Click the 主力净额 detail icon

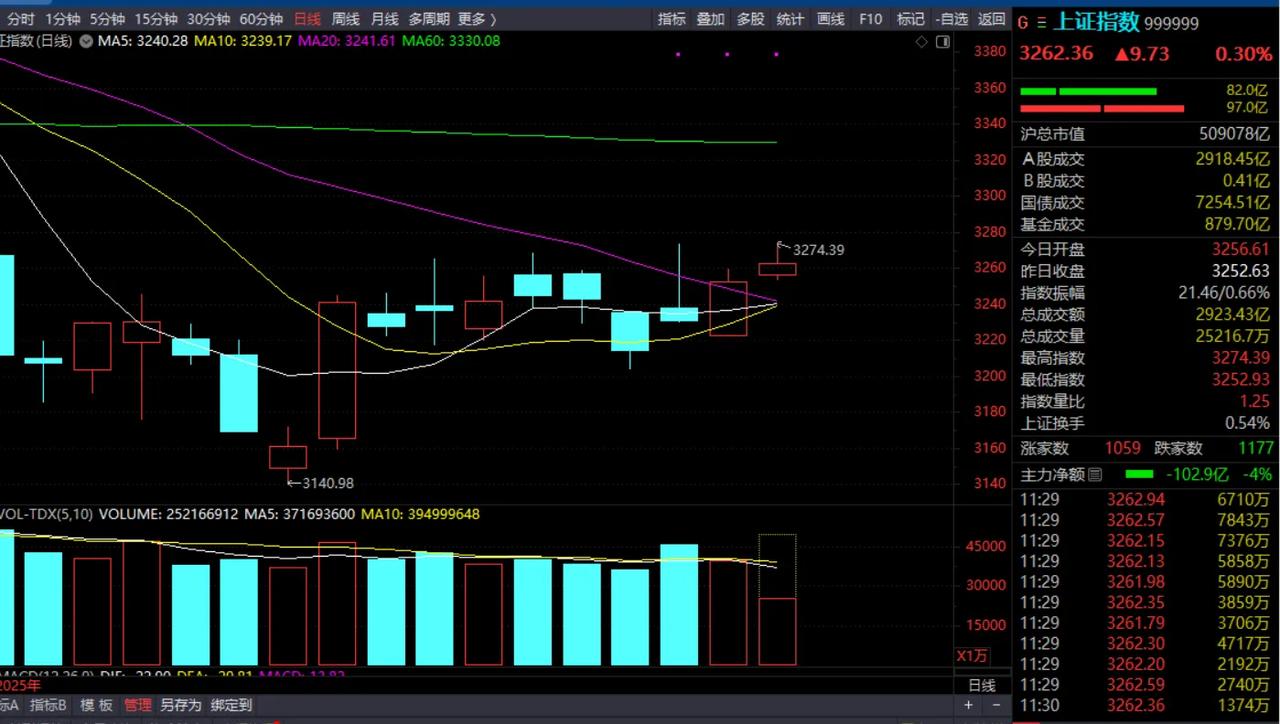[x=1095, y=474]
